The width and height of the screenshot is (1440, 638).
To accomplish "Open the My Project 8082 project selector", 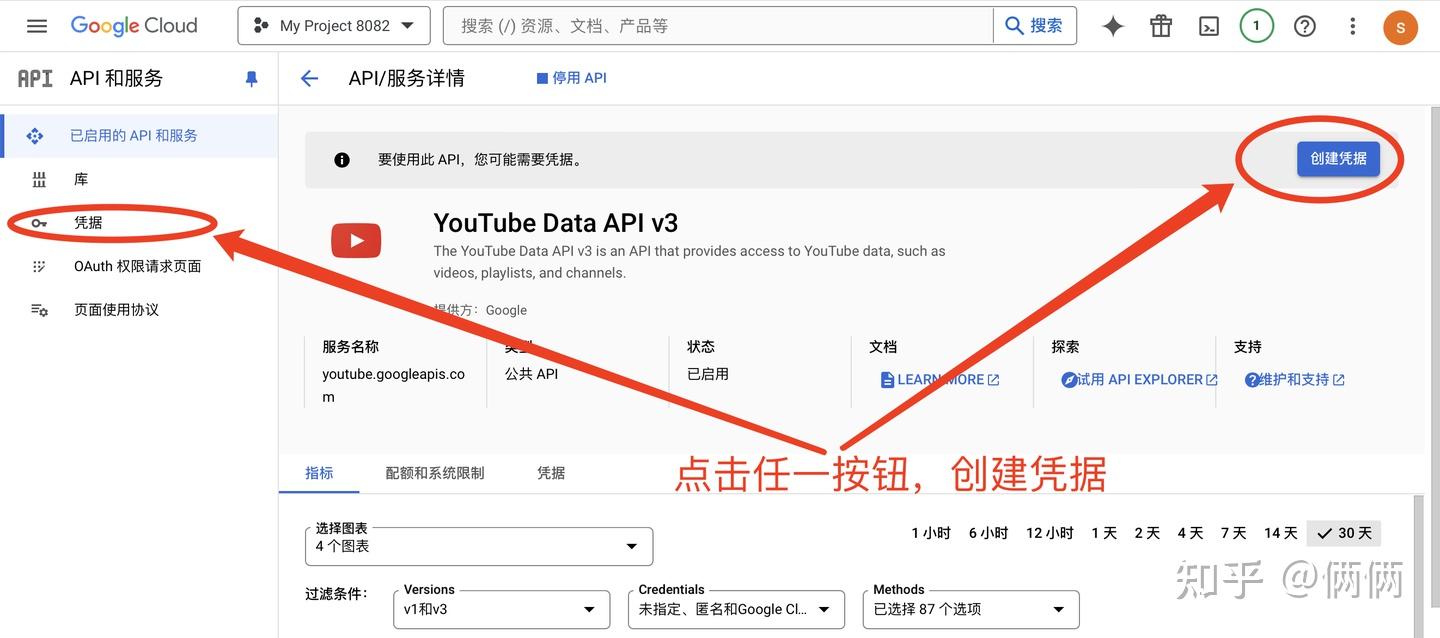I will 333,25.
